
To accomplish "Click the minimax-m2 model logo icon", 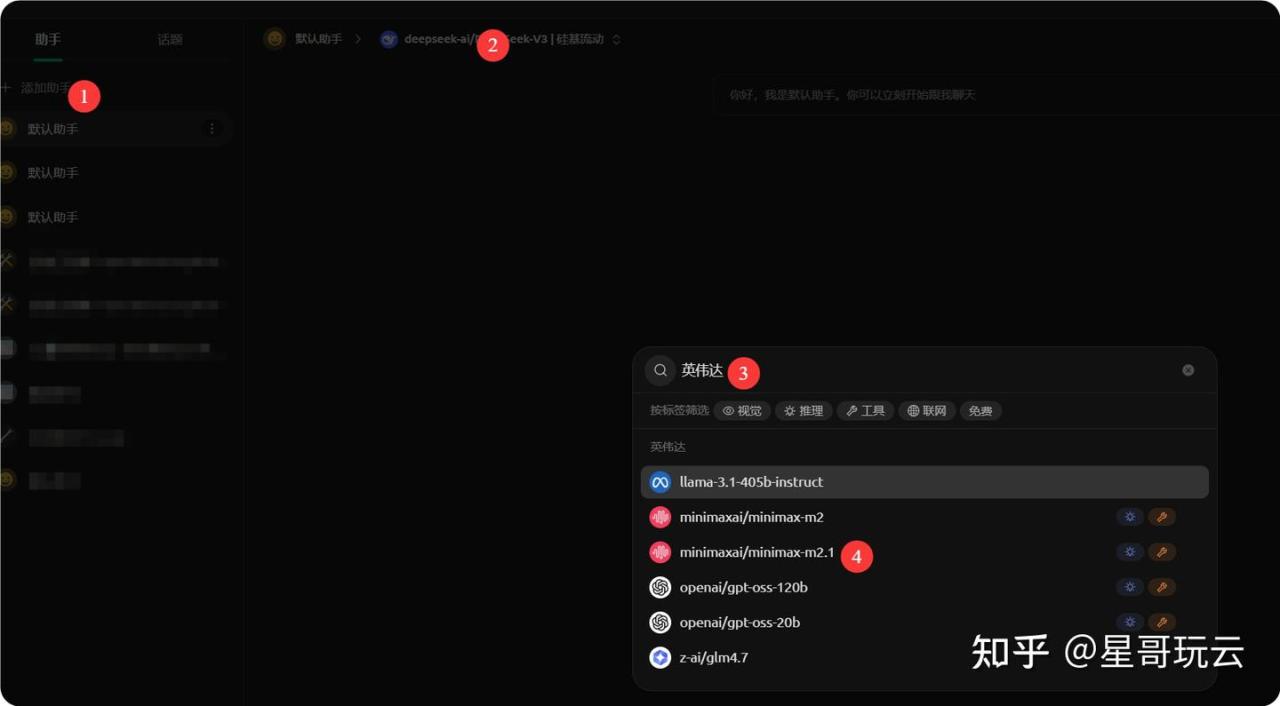I will [660, 517].
